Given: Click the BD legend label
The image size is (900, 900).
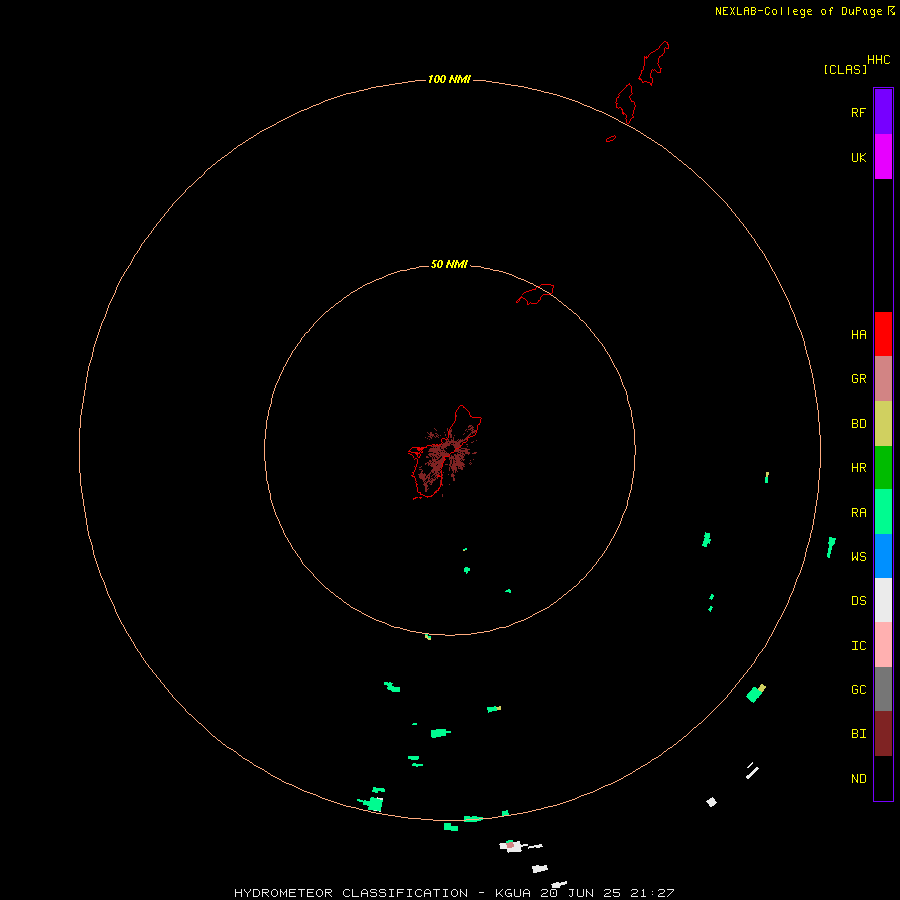Looking at the screenshot, I should (x=858, y=424).
